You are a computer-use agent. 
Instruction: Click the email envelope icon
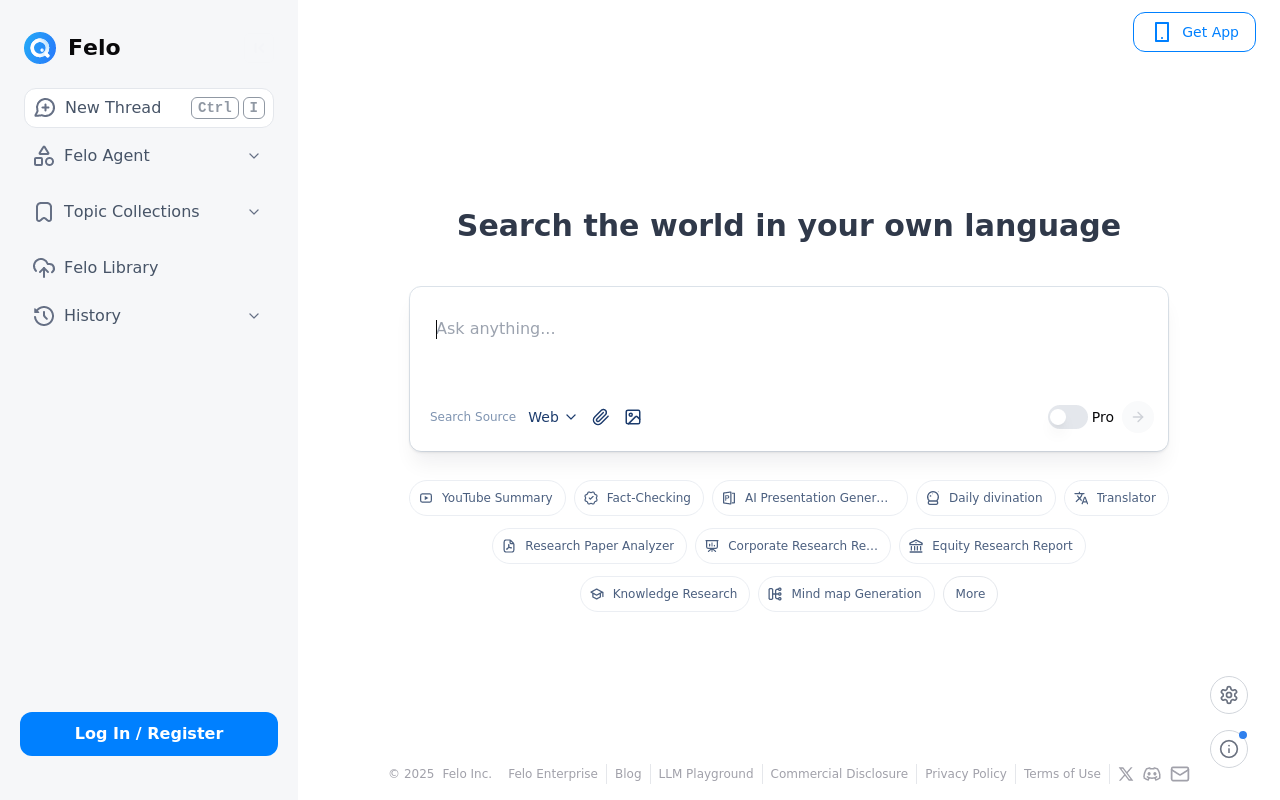click(x=1180, y=774)
